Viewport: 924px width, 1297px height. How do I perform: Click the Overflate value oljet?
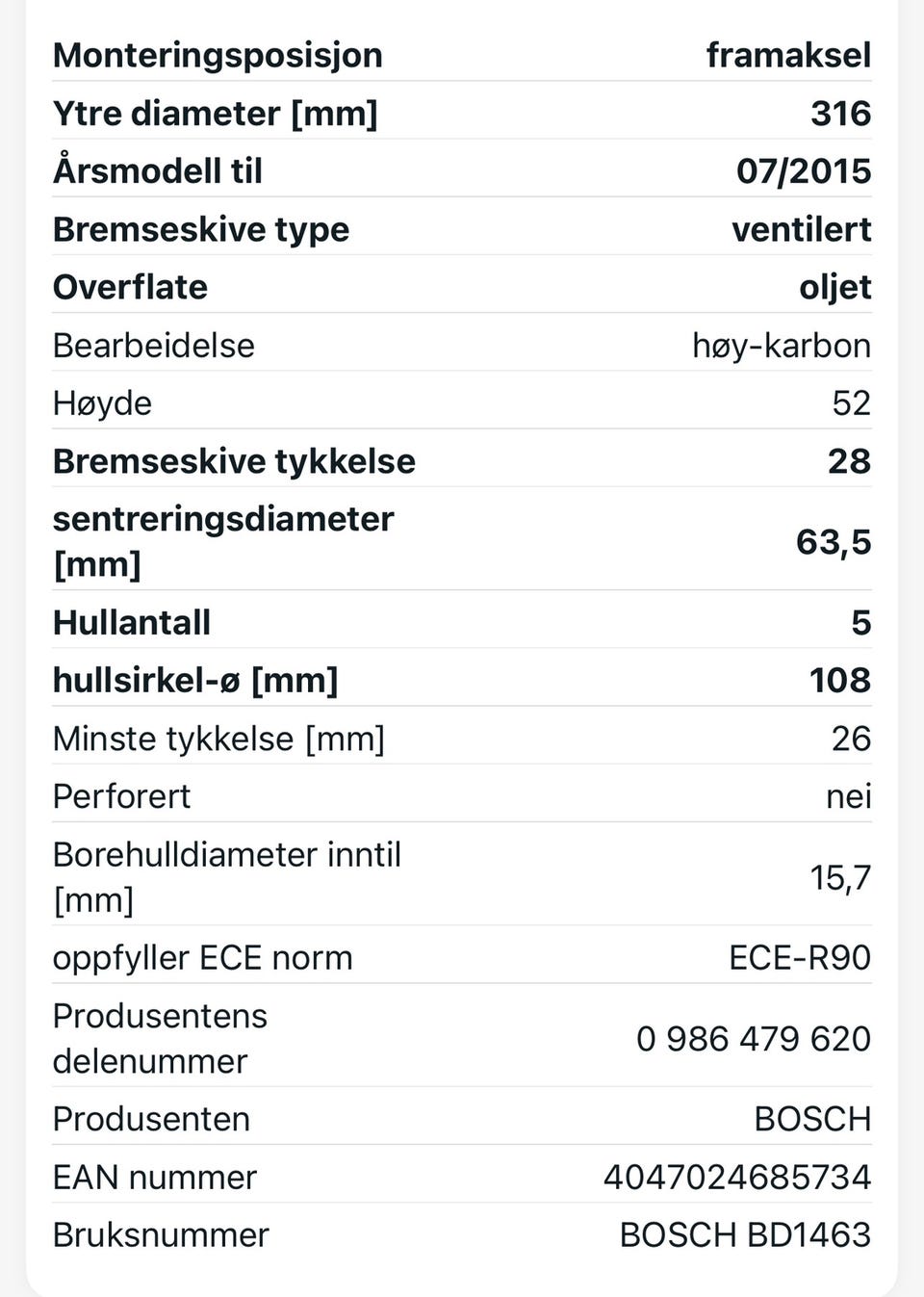[x=834, y=287]
